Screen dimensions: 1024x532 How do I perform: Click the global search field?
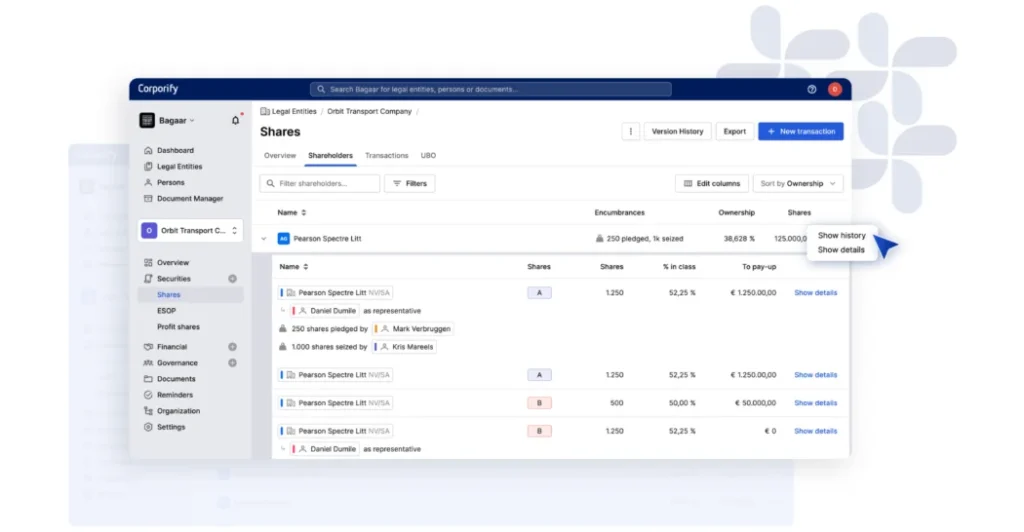[x=490, y=89]
